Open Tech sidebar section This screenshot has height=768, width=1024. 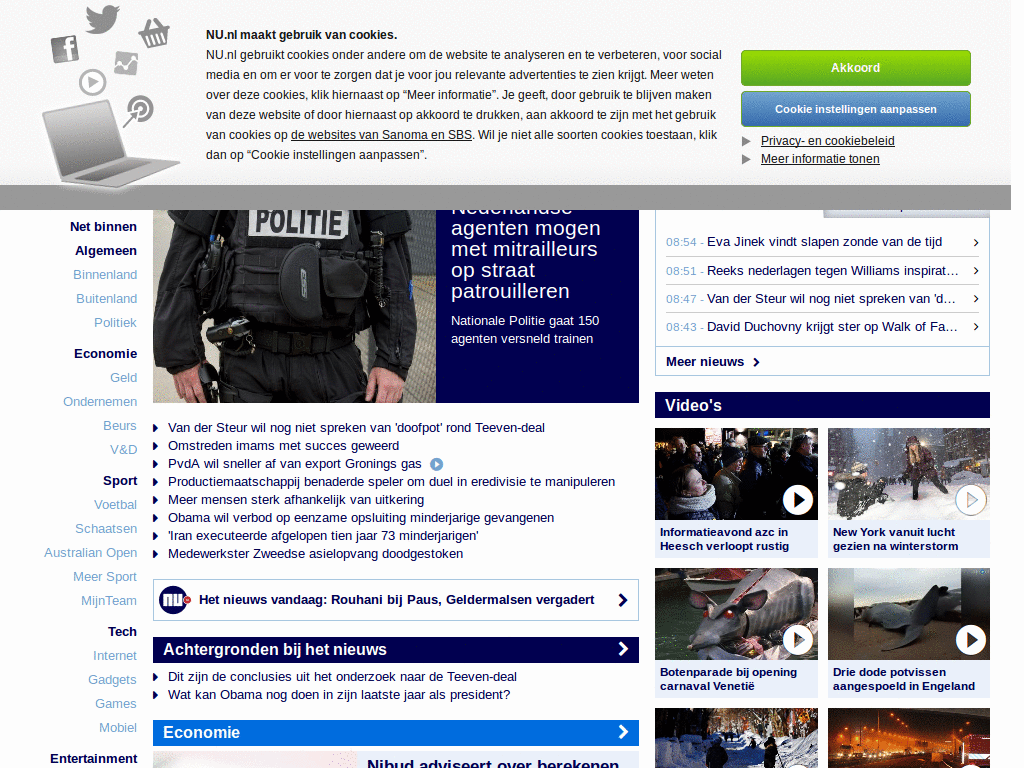click(122, 632)
